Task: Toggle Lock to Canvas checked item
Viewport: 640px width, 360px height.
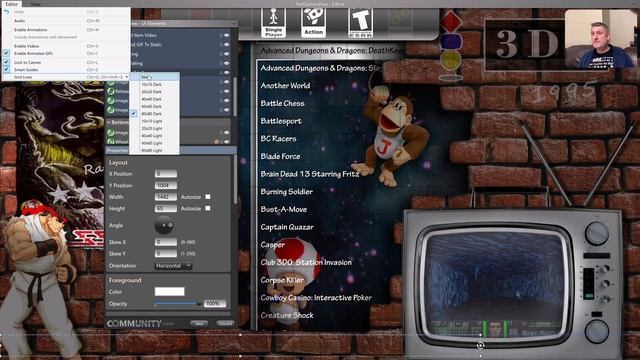Action: point(65,62)
